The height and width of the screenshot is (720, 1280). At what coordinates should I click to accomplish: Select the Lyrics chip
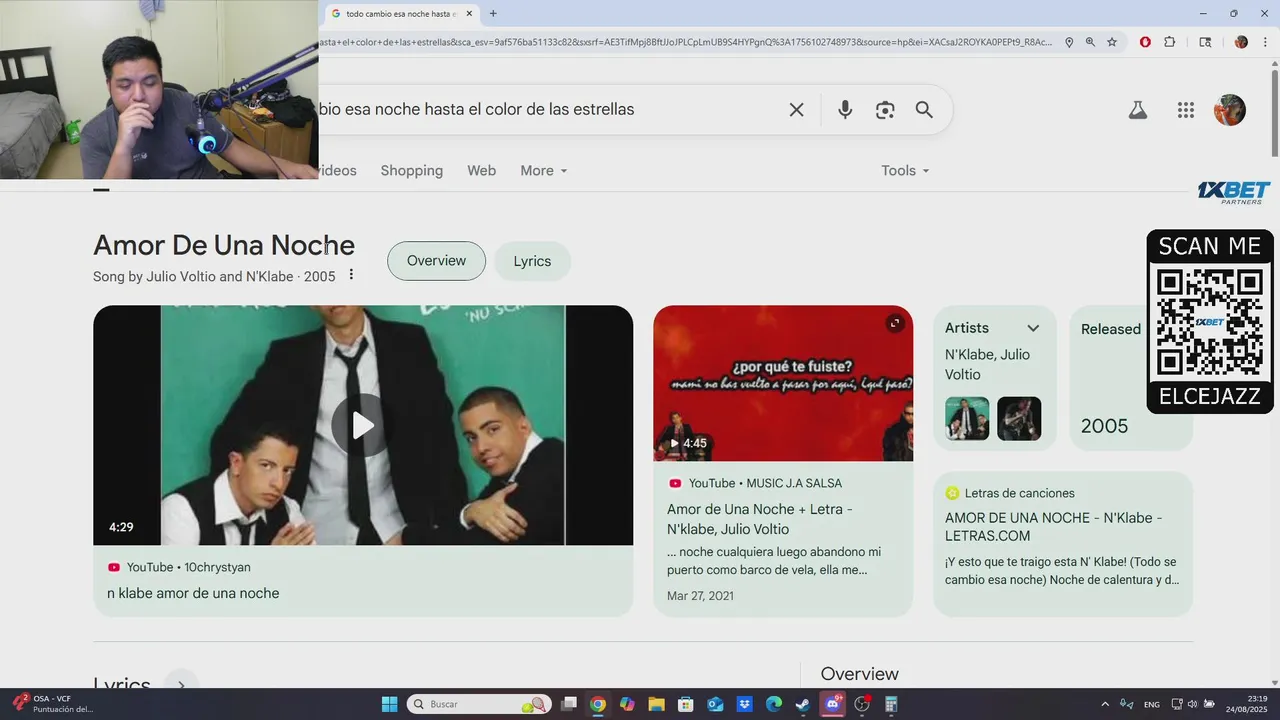(532, 261)
